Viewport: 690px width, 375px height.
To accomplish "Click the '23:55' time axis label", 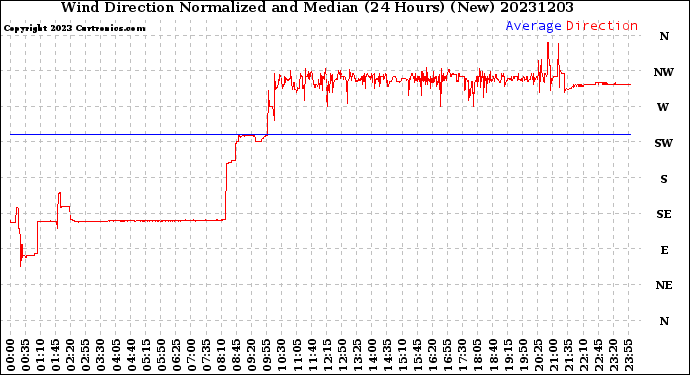I will (628, 355).
